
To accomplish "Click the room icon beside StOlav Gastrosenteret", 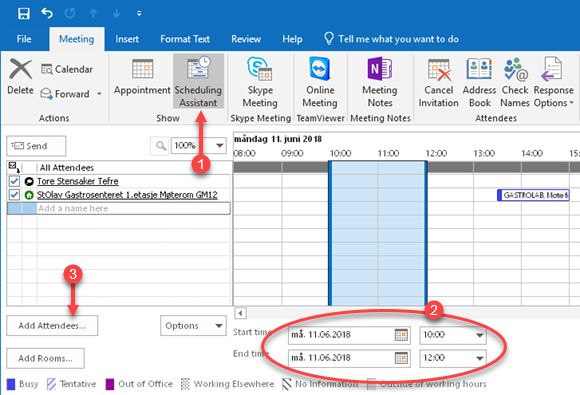I will 29,195.
